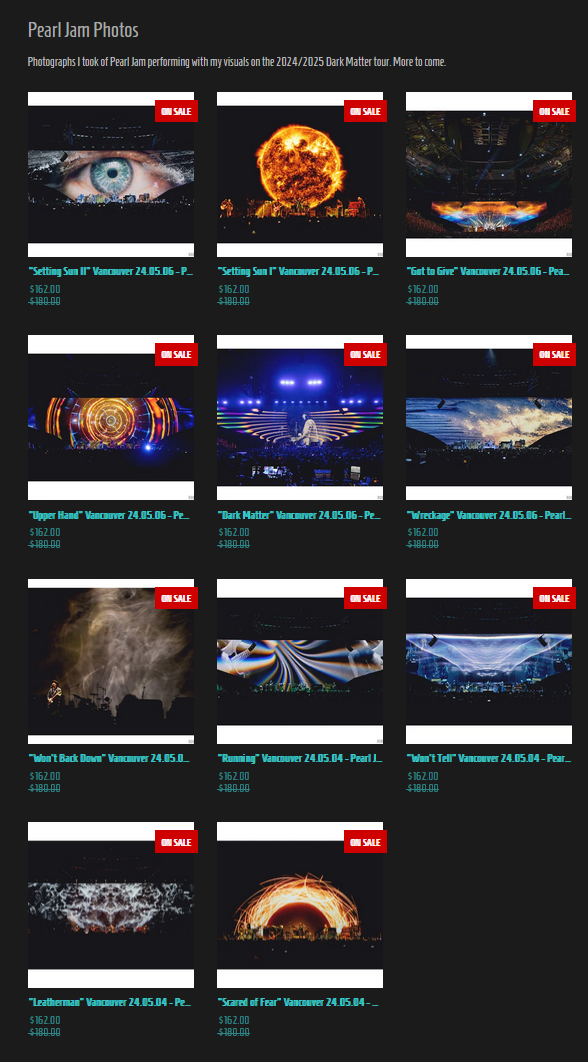Open the Won't Back Down smoke thumbnail

coord(110,661)
